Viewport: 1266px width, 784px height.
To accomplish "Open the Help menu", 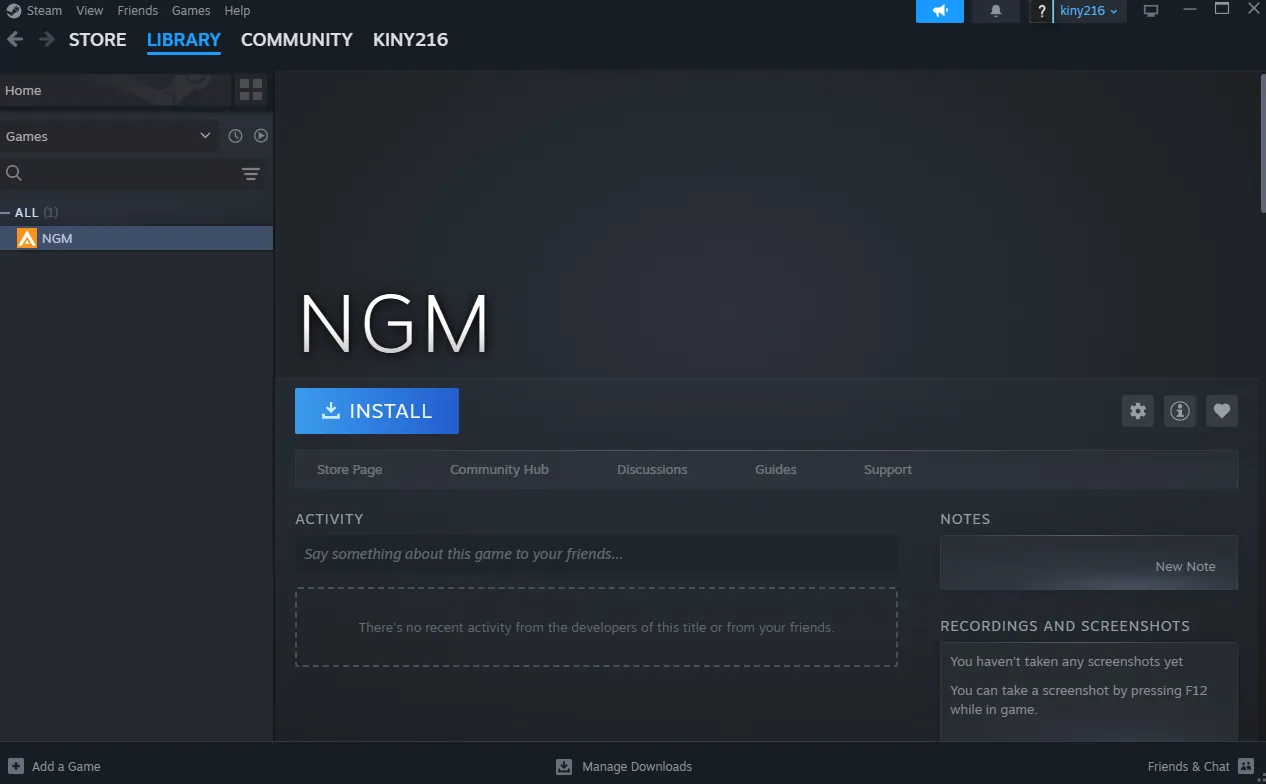I will (238, 11).
